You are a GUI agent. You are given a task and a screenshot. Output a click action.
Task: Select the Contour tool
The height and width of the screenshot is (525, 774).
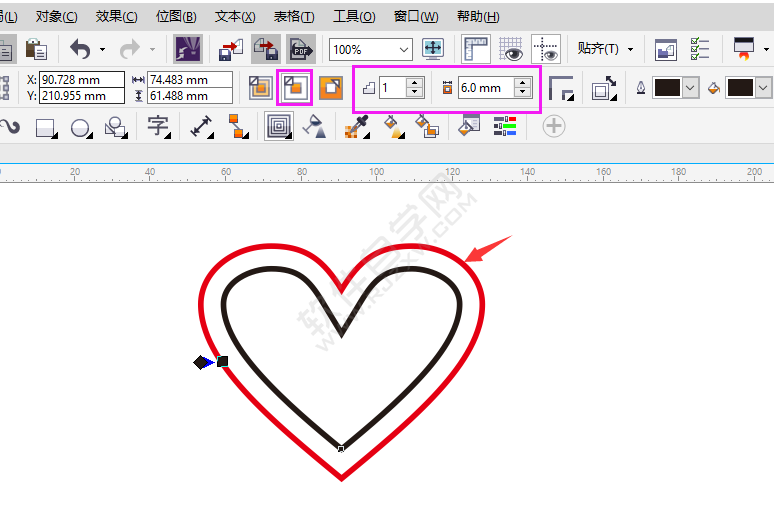click(279, 126)
